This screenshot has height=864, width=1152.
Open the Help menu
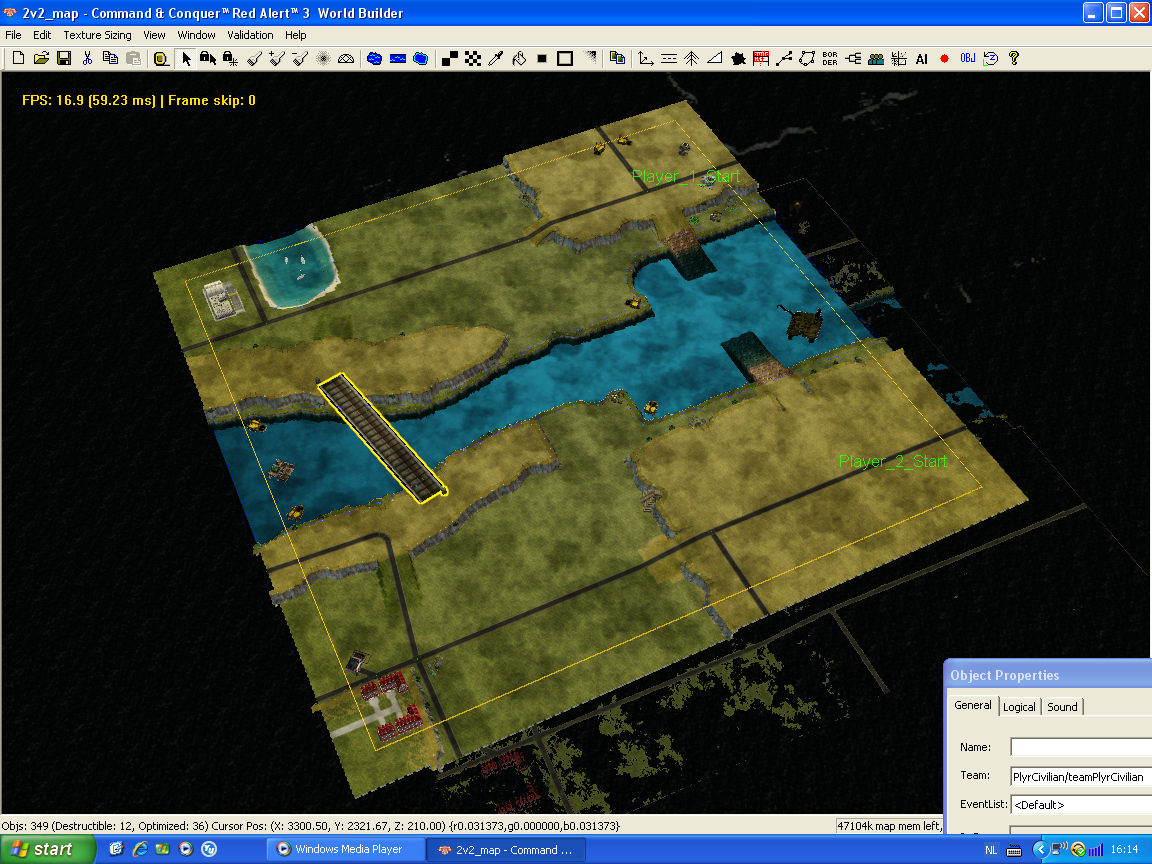coord(295,35)
